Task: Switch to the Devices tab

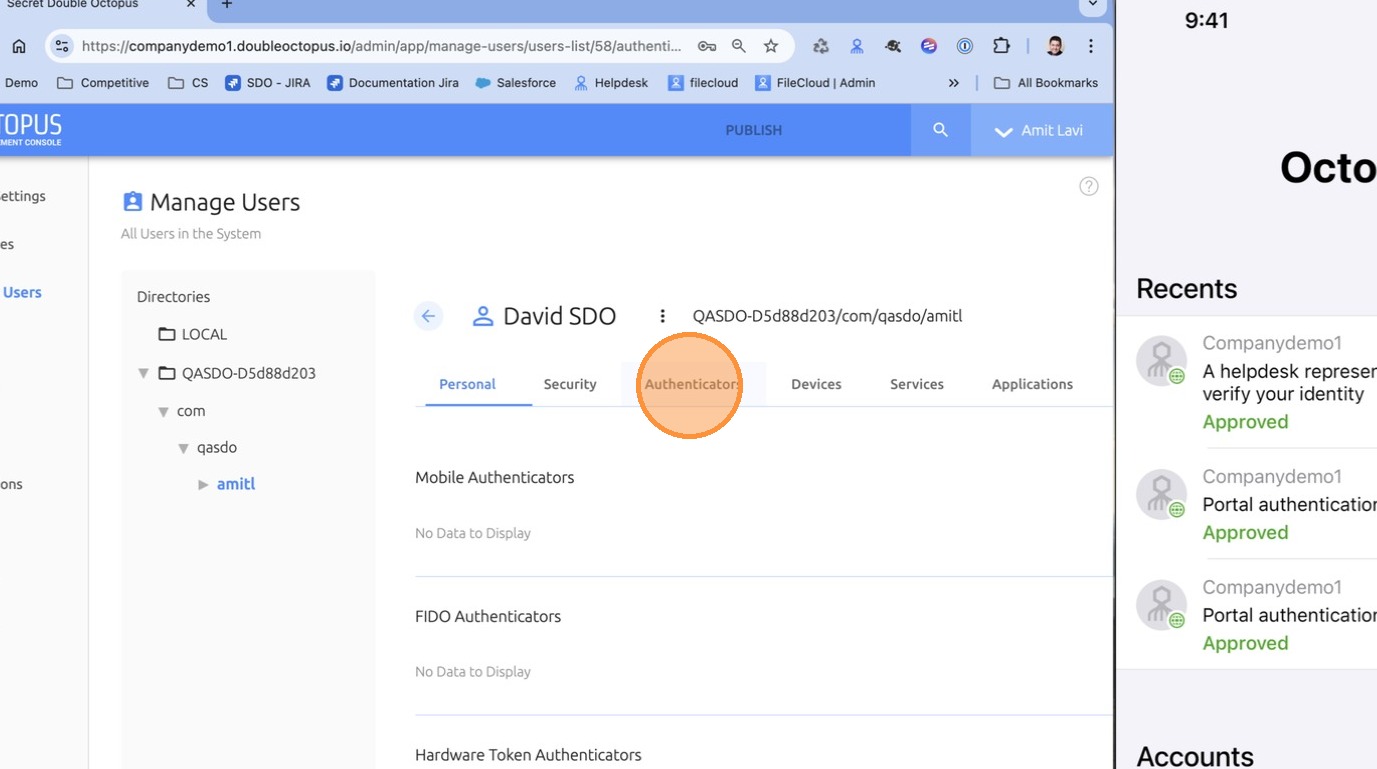Action: (x=816, y=384)
